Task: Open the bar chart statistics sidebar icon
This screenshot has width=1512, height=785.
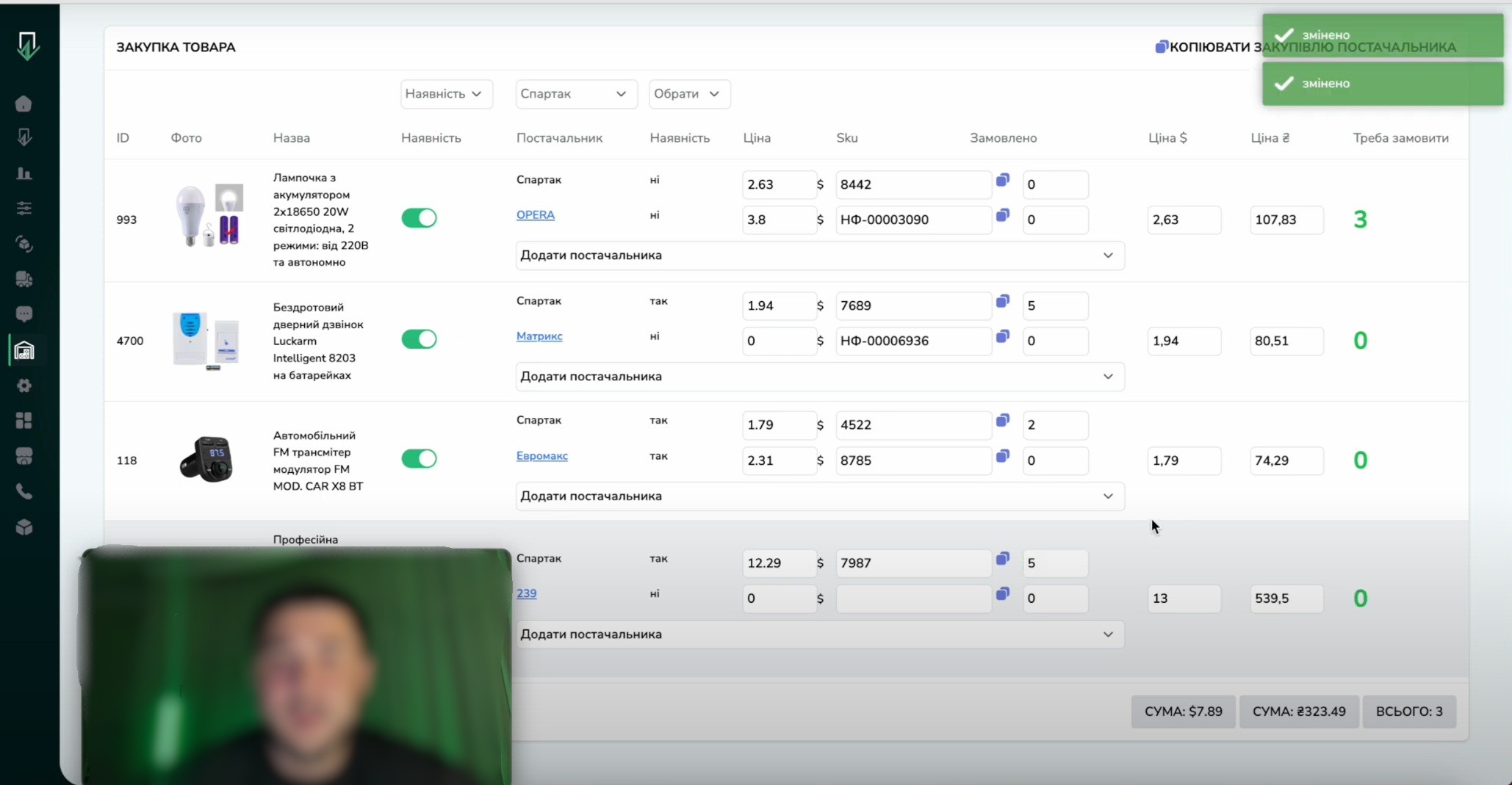Action: click(x=24, y=173)
